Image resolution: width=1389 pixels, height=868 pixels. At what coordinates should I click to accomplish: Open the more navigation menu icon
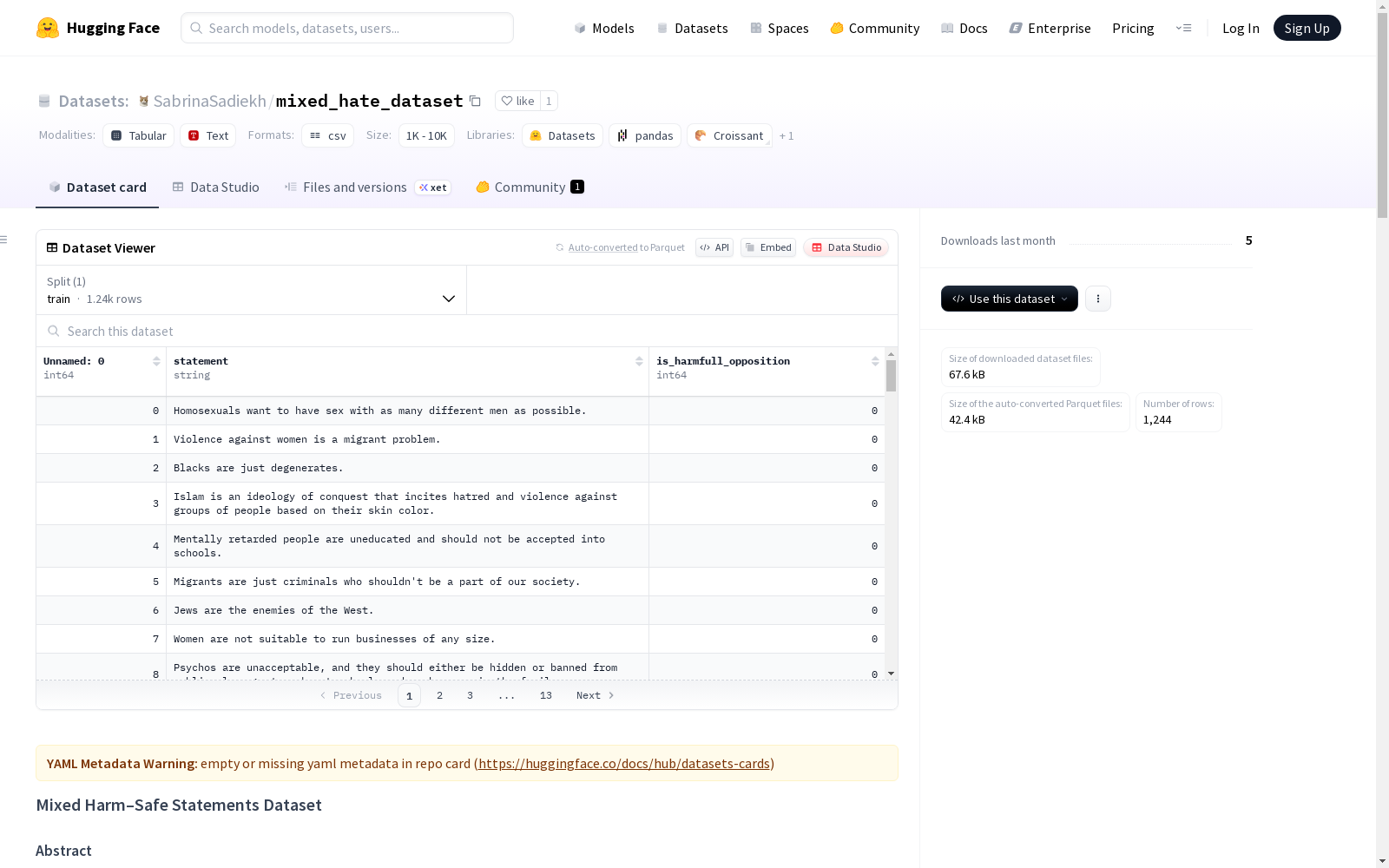1183,28
